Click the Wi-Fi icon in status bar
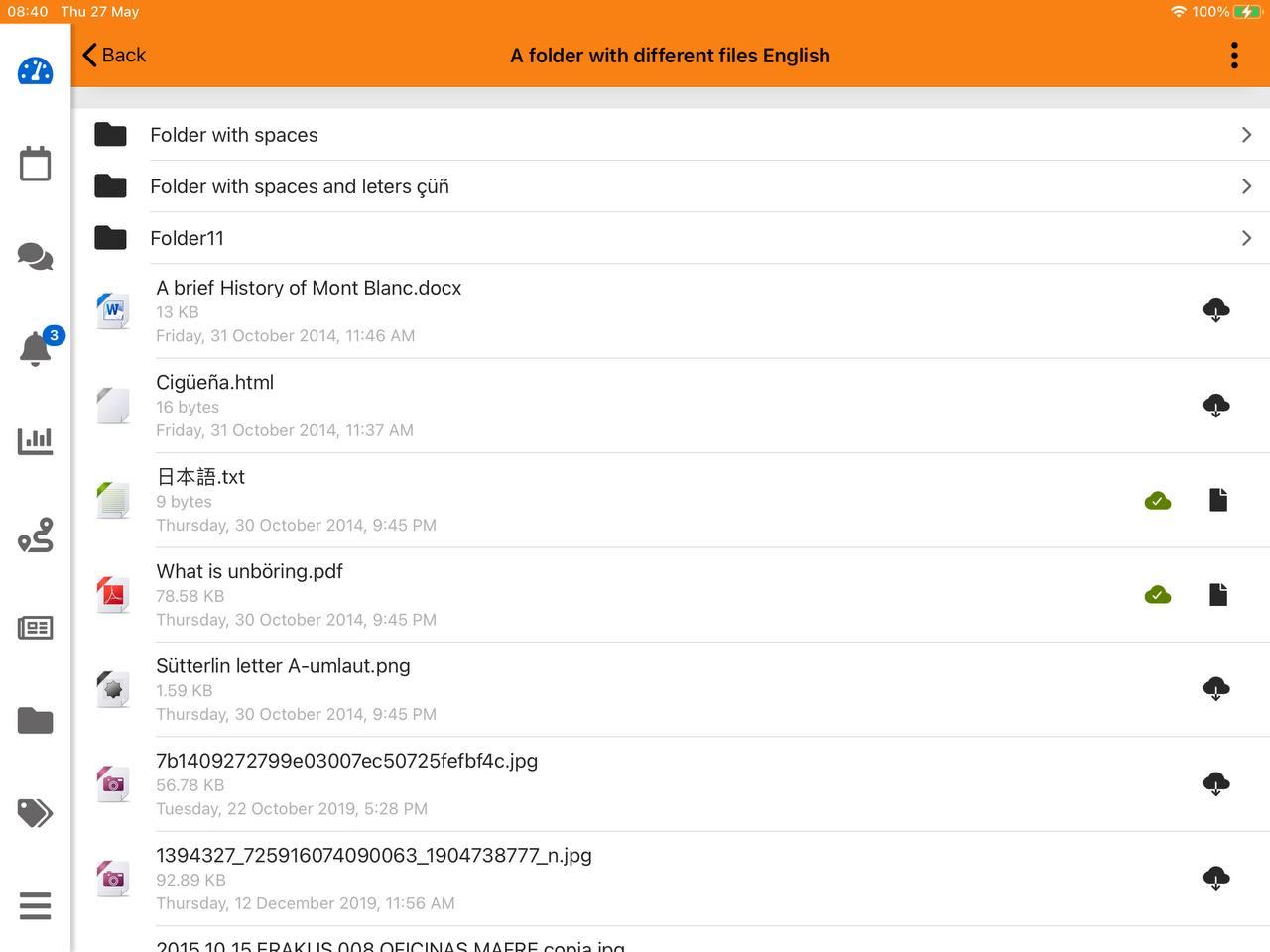1270x952 pixels. pyautogui.click(x=1179, y=12)
